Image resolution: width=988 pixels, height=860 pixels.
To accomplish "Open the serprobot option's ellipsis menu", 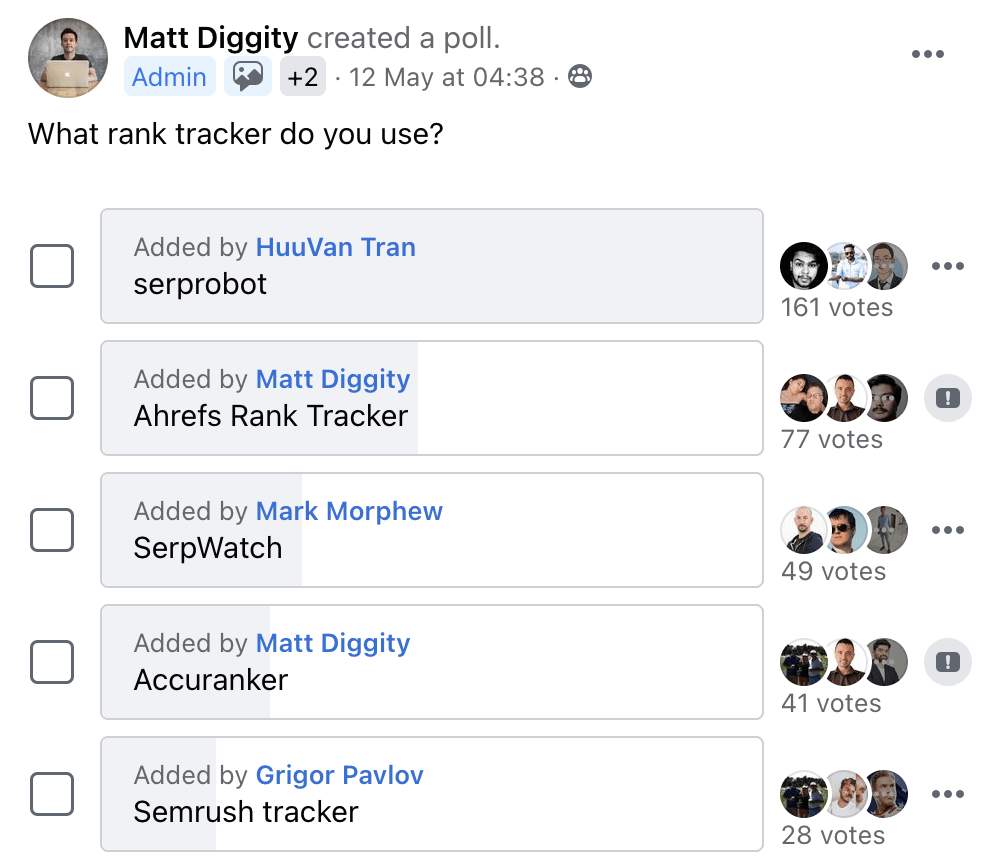I will (x=947, y=266).
